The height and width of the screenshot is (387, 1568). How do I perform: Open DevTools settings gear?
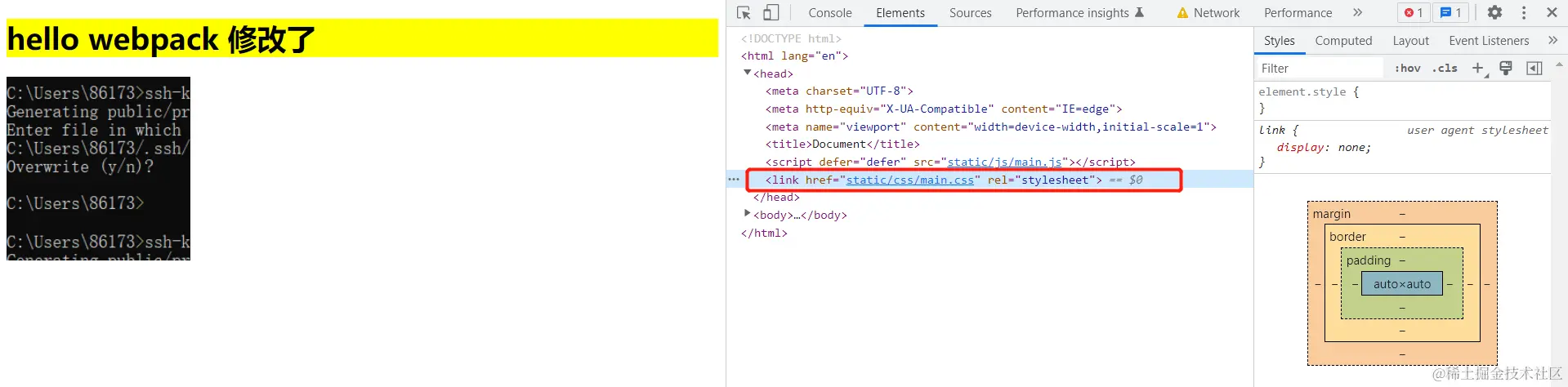[x=1494, y=13]
